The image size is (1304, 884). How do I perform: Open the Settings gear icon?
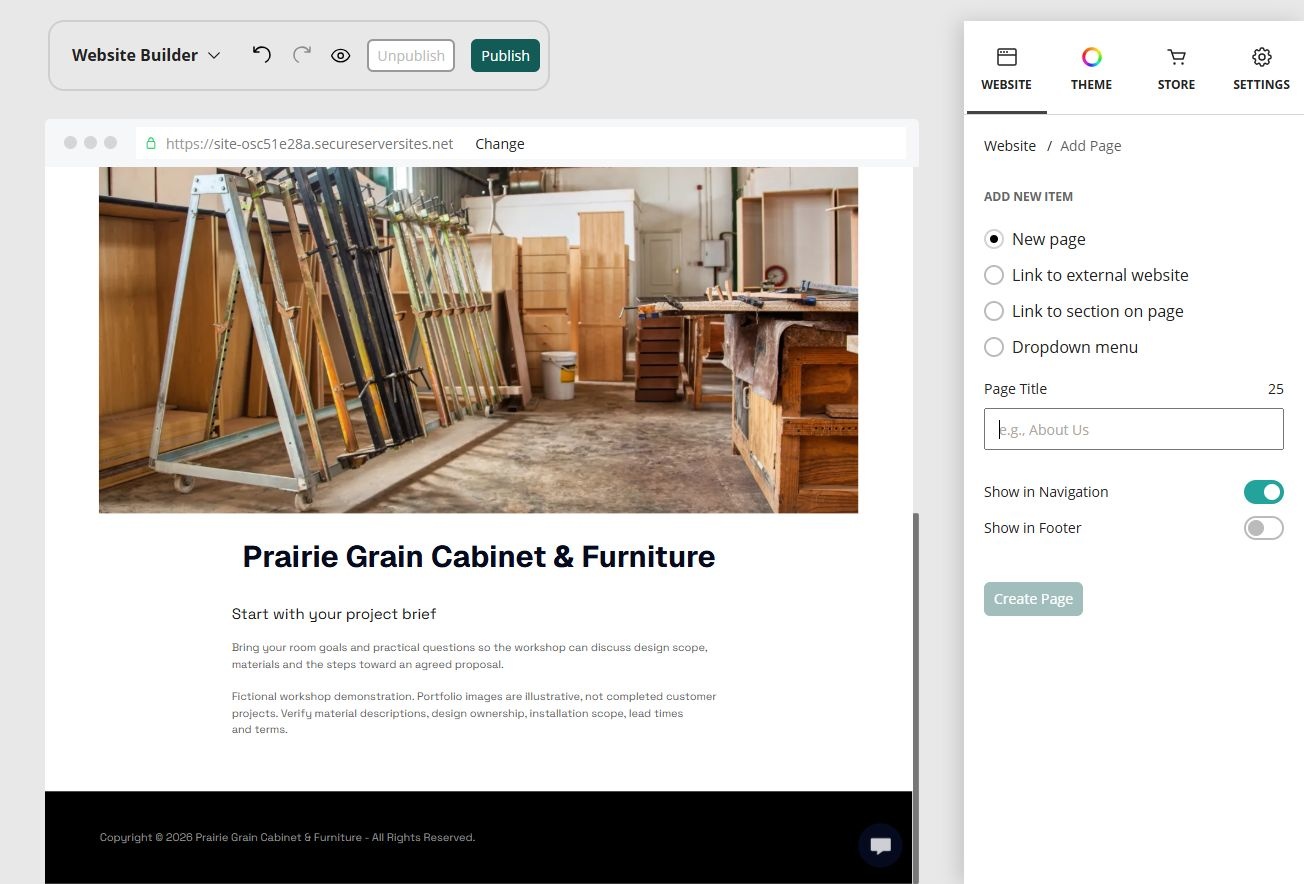tap(1262, 57)
